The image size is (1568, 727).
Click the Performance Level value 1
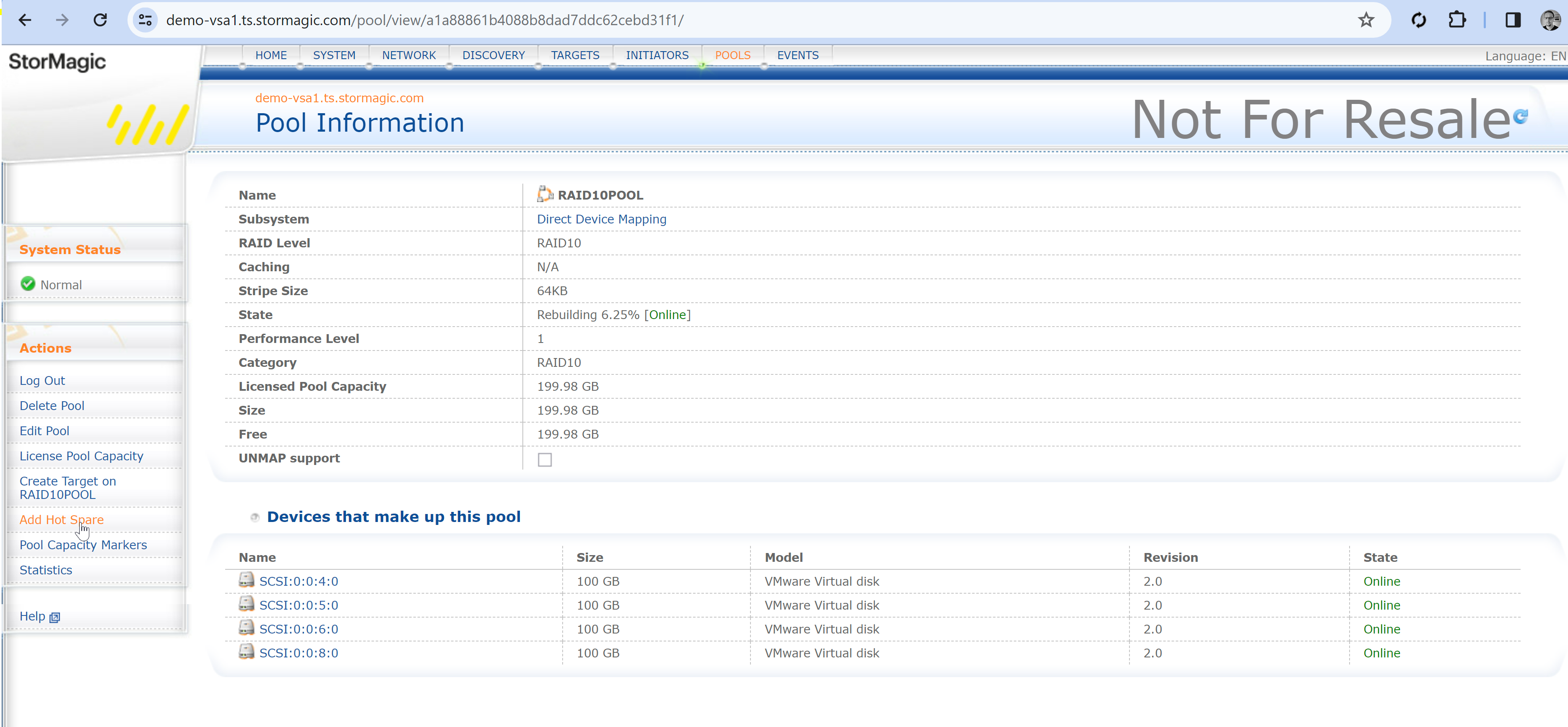540,338
